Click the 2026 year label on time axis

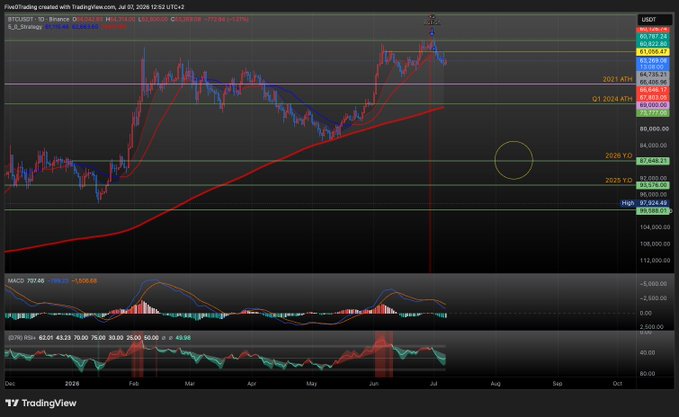tap(72, 384)
